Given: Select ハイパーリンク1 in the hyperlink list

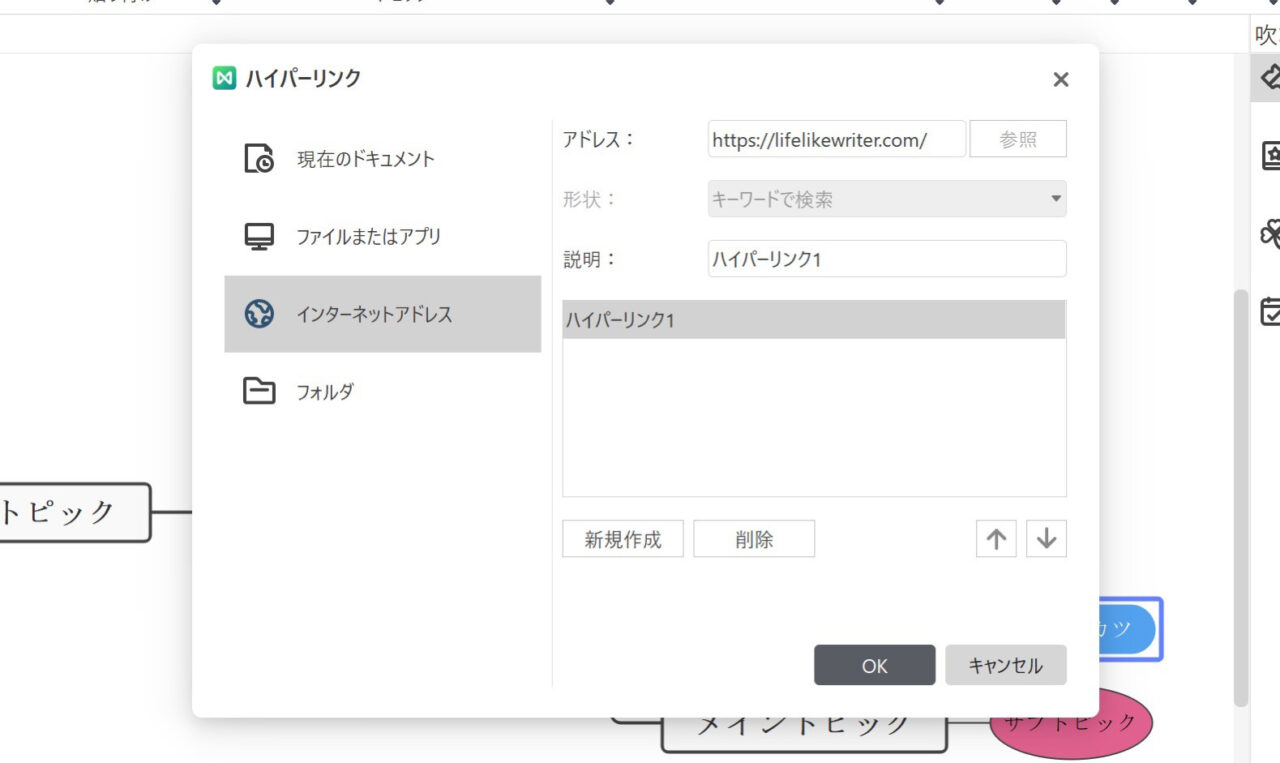Looking at the screenshot, I should coord(814,318).
